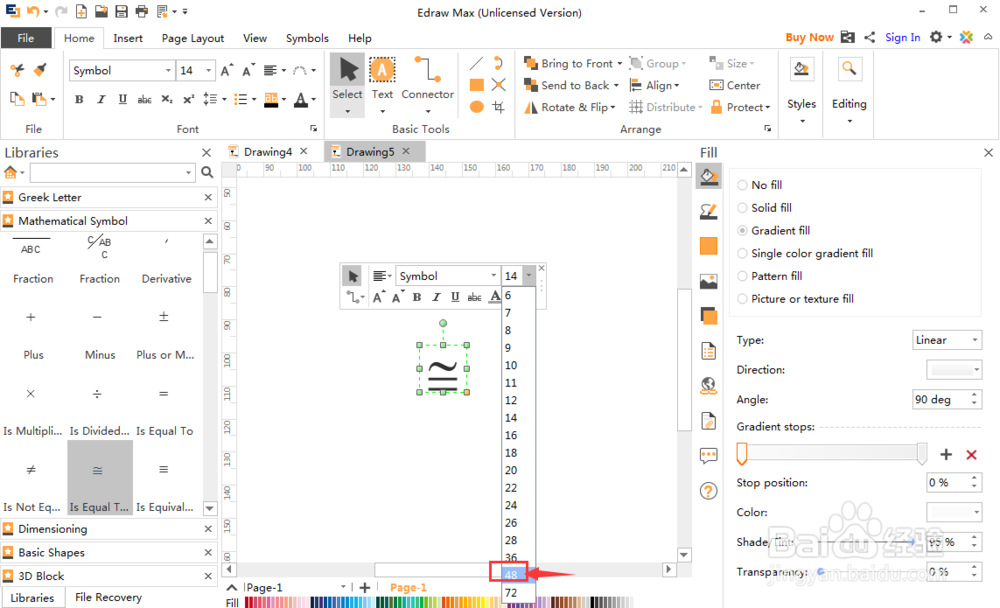Toggle italic in the ribbon Font group
The width and height of the screenshot is (1000, 608).
click(x=101, y=99)
